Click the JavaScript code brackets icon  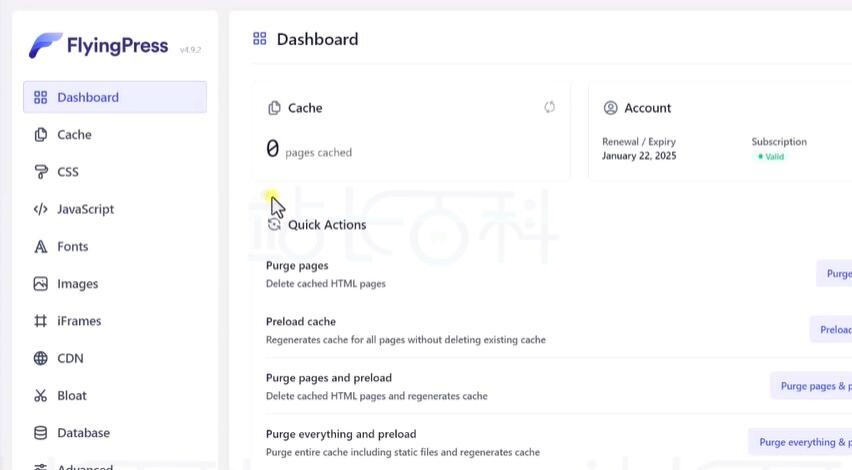click(40, 209)
